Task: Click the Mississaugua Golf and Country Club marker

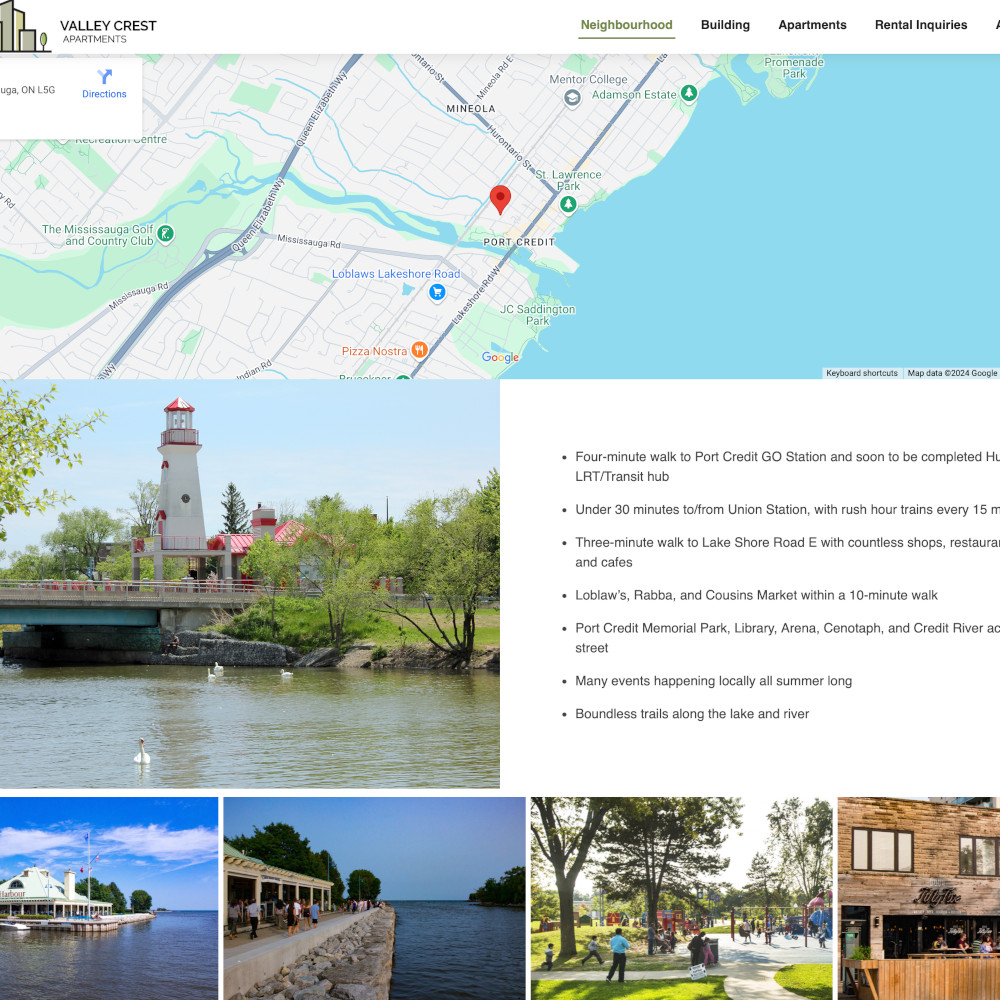Action: click(x=166, y=234)
